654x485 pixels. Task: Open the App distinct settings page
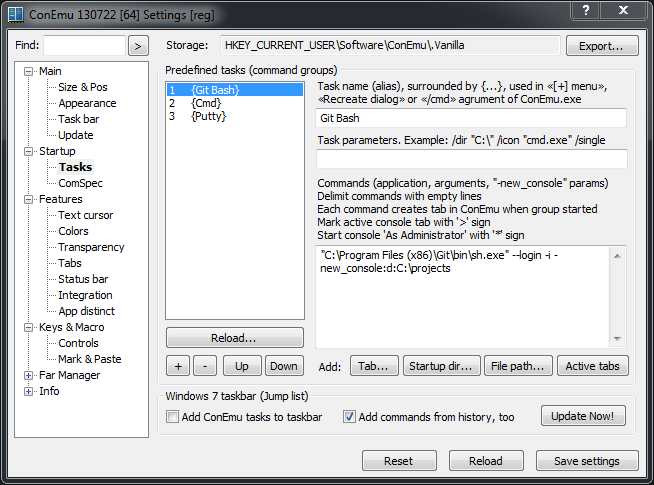86,311
